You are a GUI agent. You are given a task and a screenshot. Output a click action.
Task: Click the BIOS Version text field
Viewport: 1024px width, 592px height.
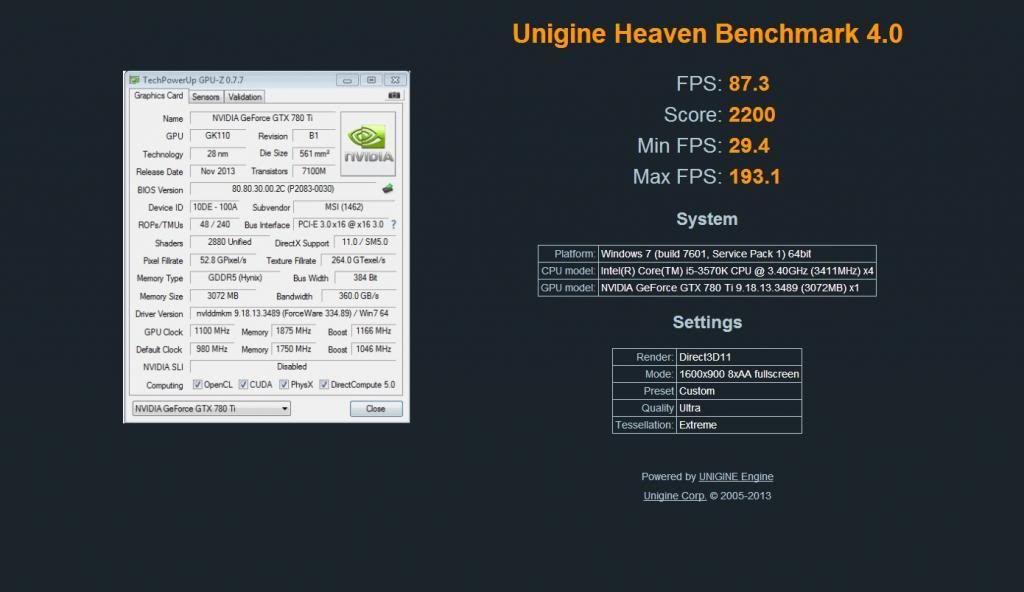(282, 189)
